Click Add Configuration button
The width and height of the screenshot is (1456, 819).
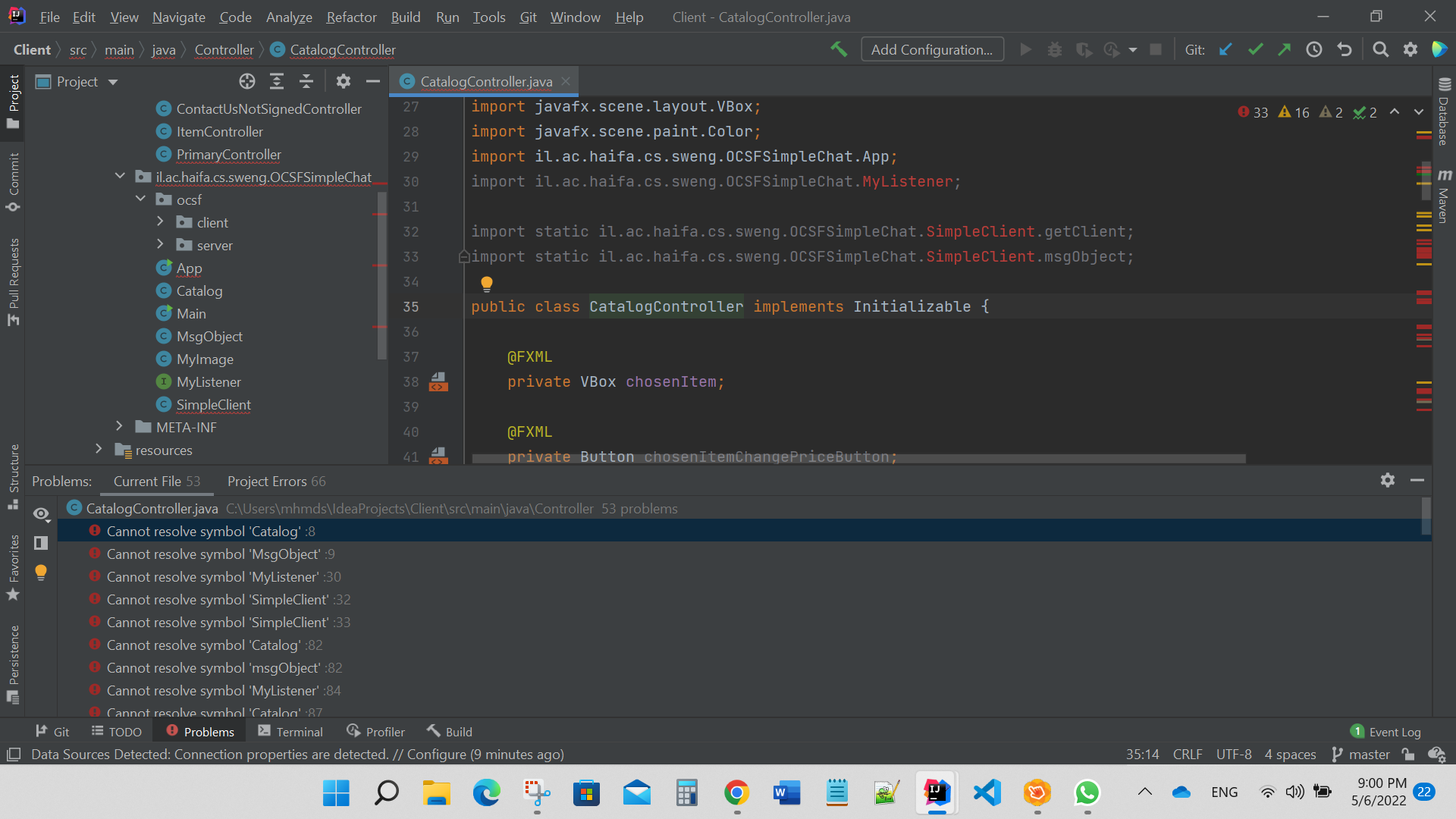(932, 49)
